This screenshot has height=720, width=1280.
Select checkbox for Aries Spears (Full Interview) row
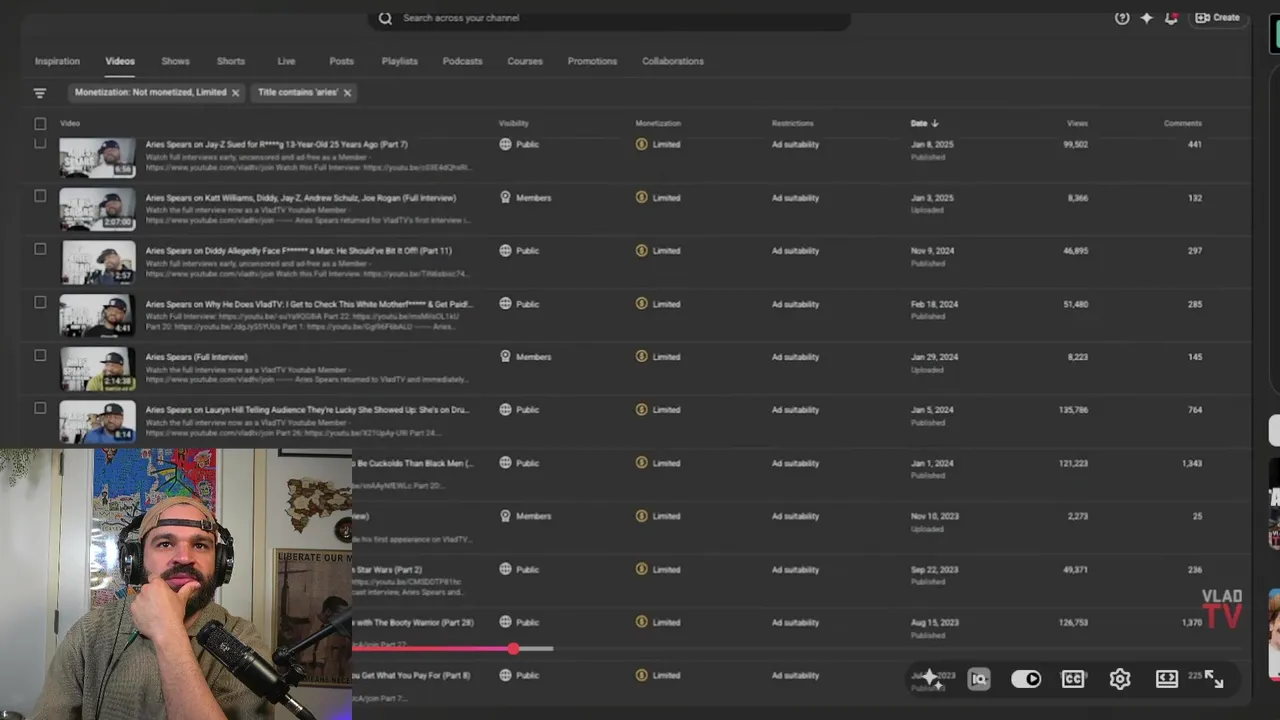pos(40,355)
